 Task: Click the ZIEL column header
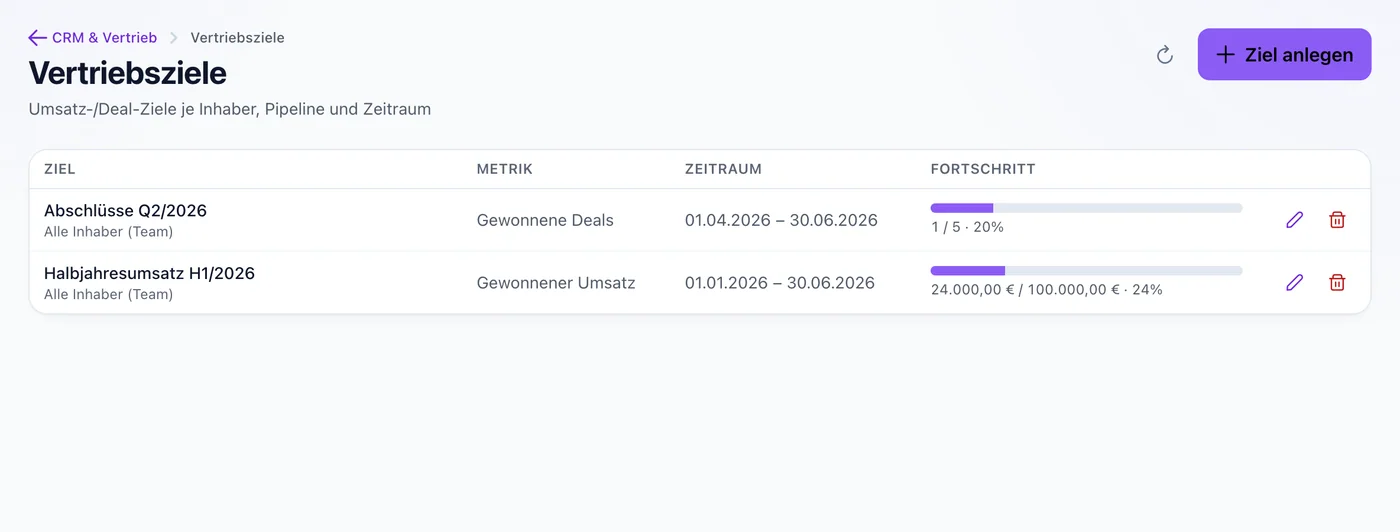coord(60,169)
